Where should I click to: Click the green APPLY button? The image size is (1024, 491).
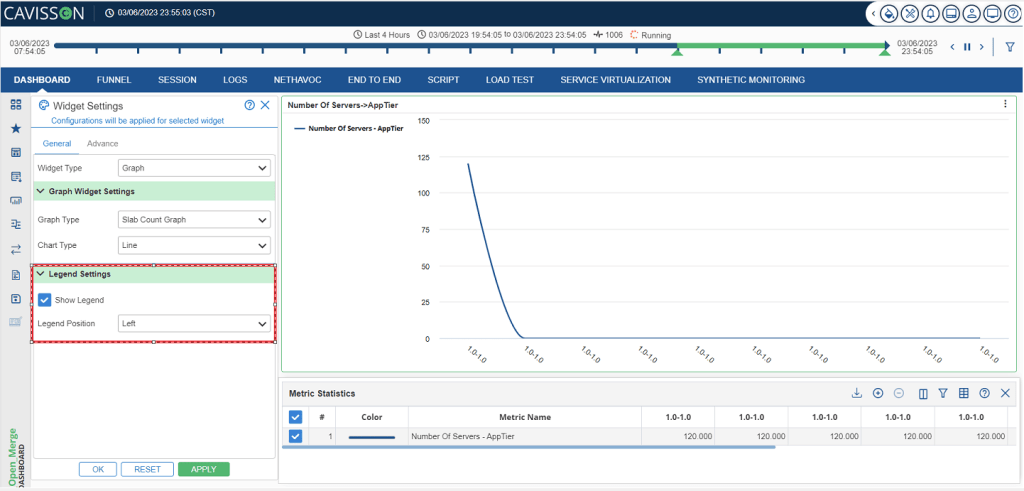(x=204, y=469)
